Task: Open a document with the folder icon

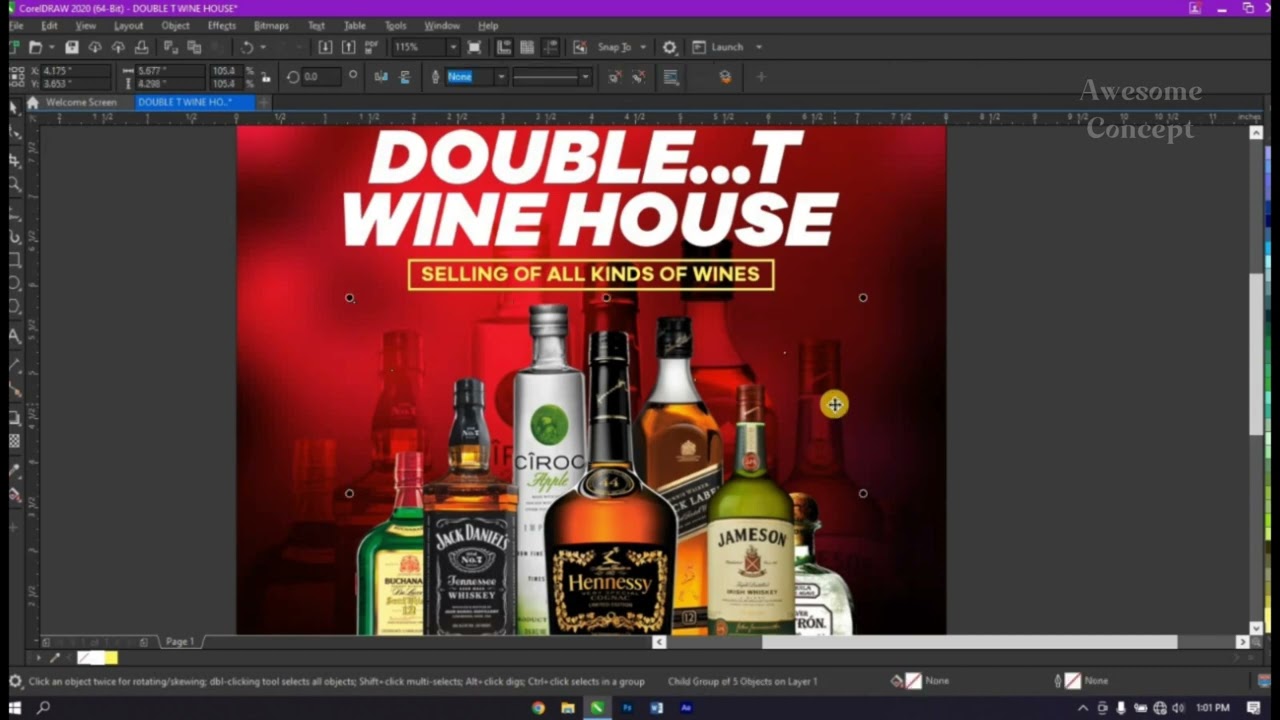Action: pyautogui.click(x=35, y=47)
